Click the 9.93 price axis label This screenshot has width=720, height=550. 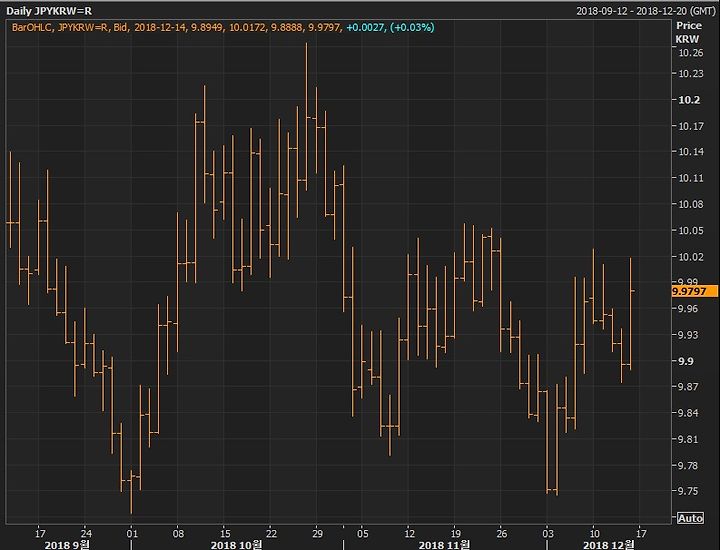(688, 334)
